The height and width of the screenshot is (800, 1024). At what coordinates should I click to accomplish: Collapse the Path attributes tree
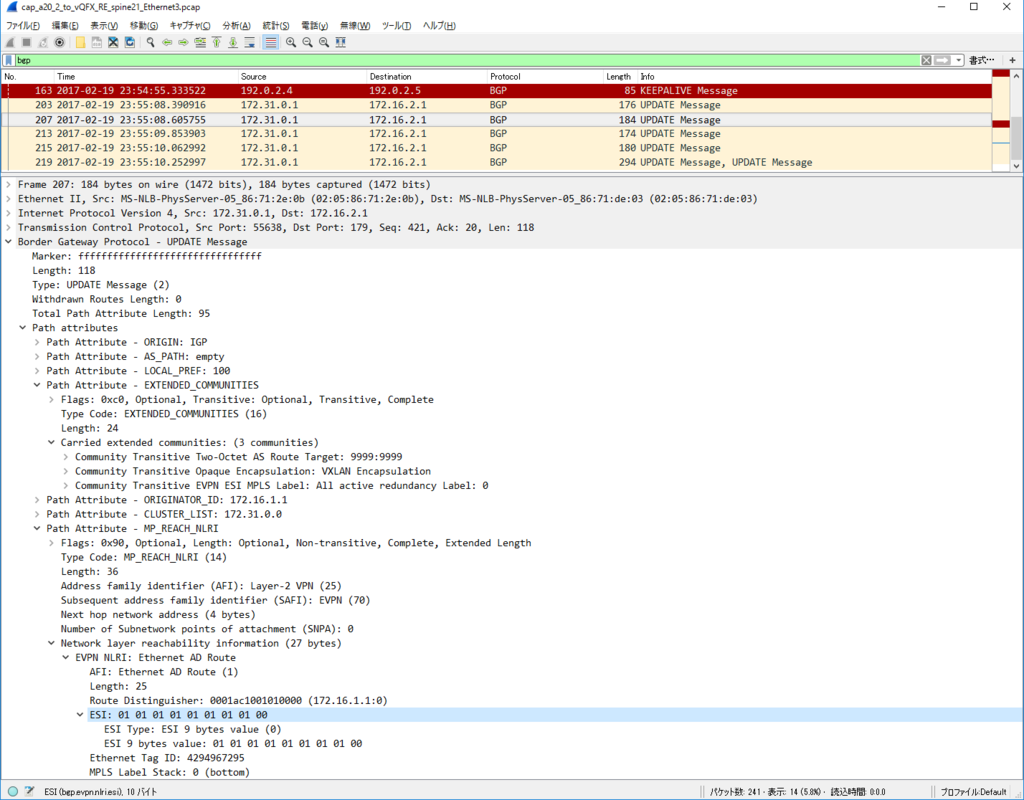pos(22,327)
